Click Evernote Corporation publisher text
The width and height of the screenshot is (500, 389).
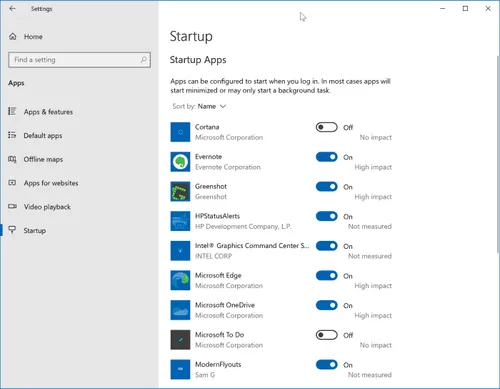pyautogui.click(x=228, y=167)
